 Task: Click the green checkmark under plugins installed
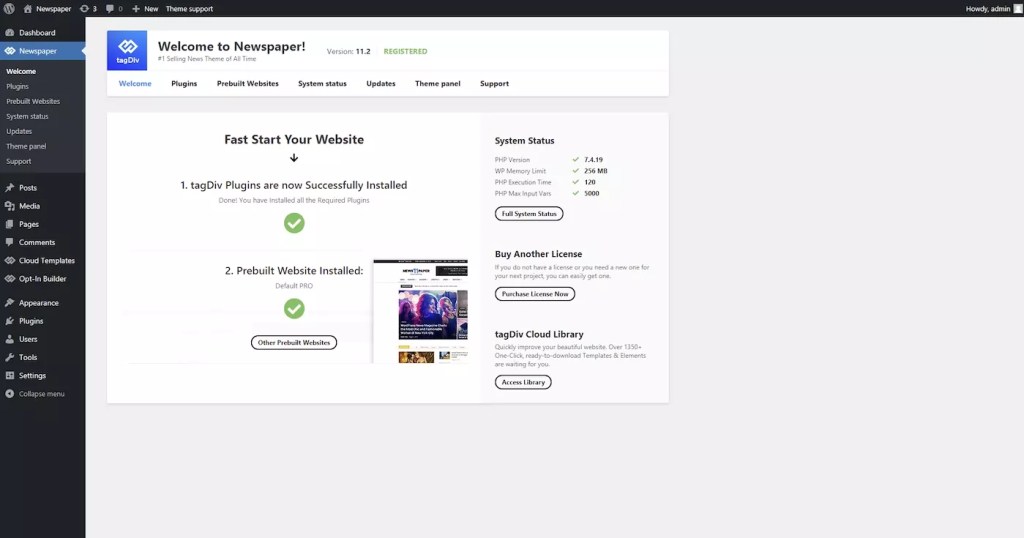pyautogui.click(x=294, y=223)
